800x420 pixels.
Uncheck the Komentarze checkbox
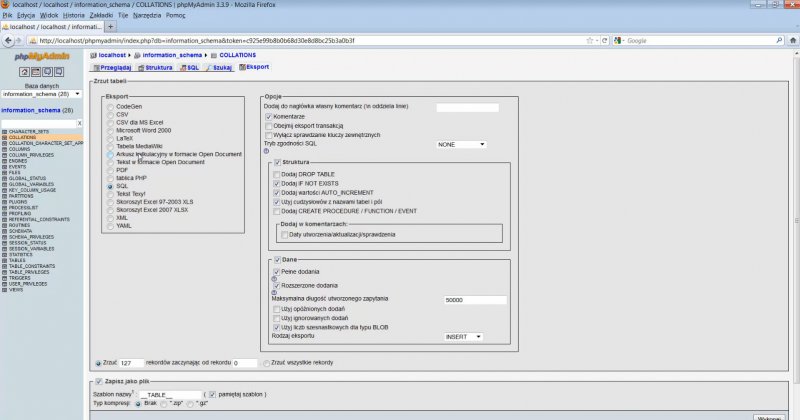[268, 116]
